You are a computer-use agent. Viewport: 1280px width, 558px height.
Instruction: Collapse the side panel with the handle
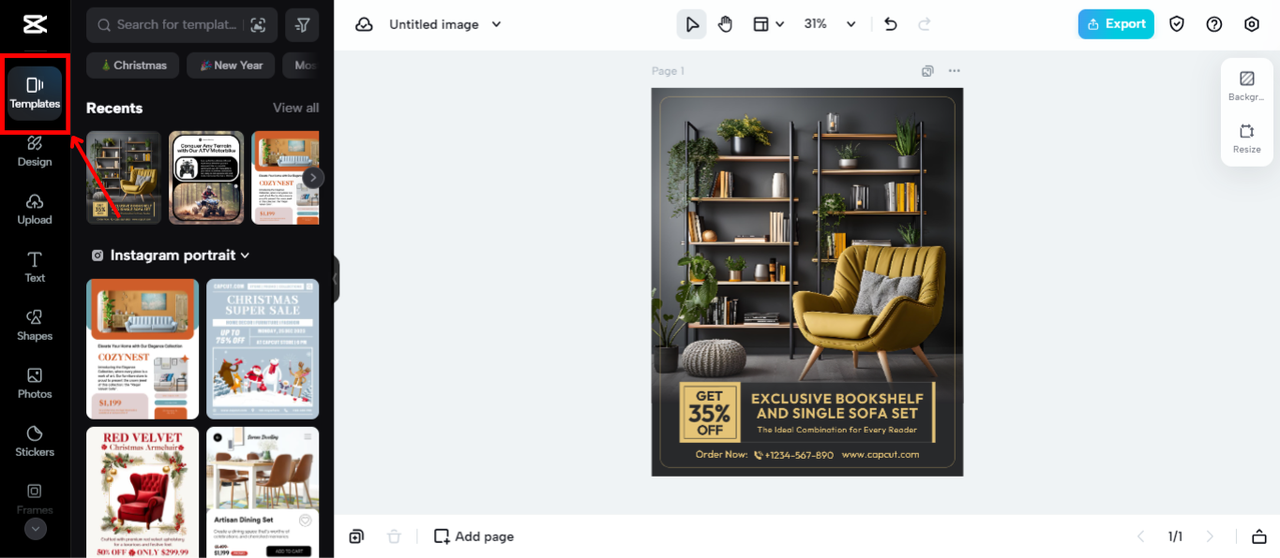(x=336, y=279)
